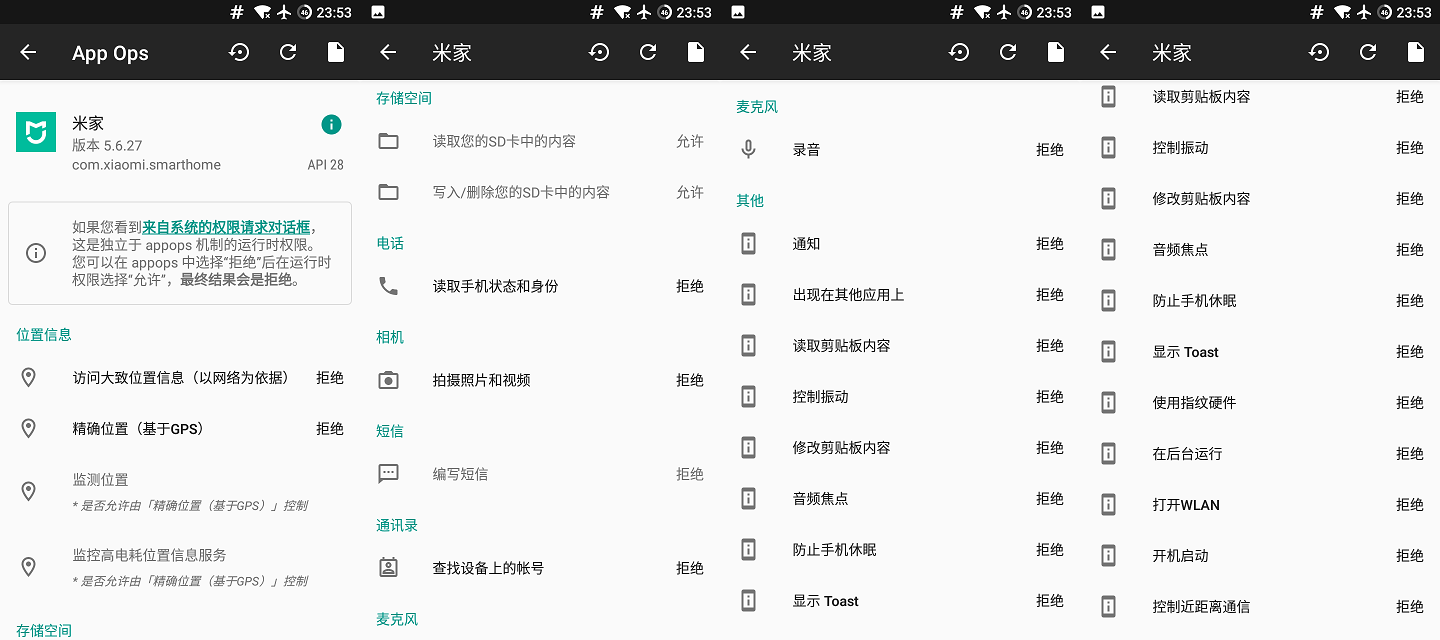Tap the 其他 section header
This screenshot has height=640, width=1440.
[750, 200]
